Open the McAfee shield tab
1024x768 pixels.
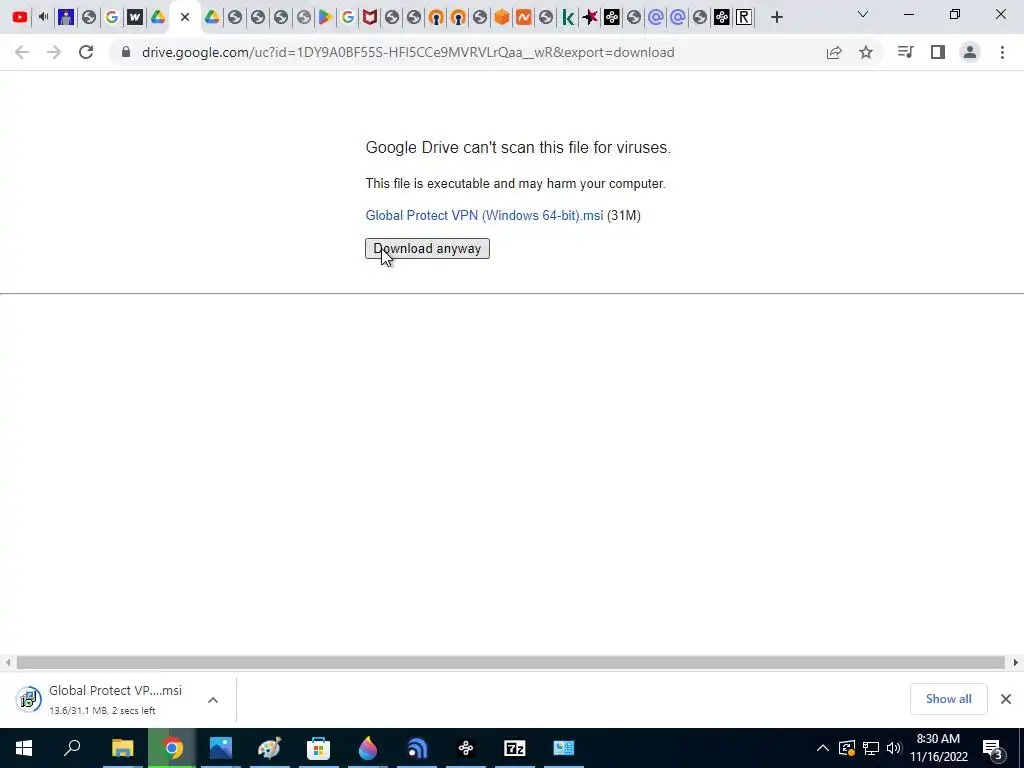point(370,17)
